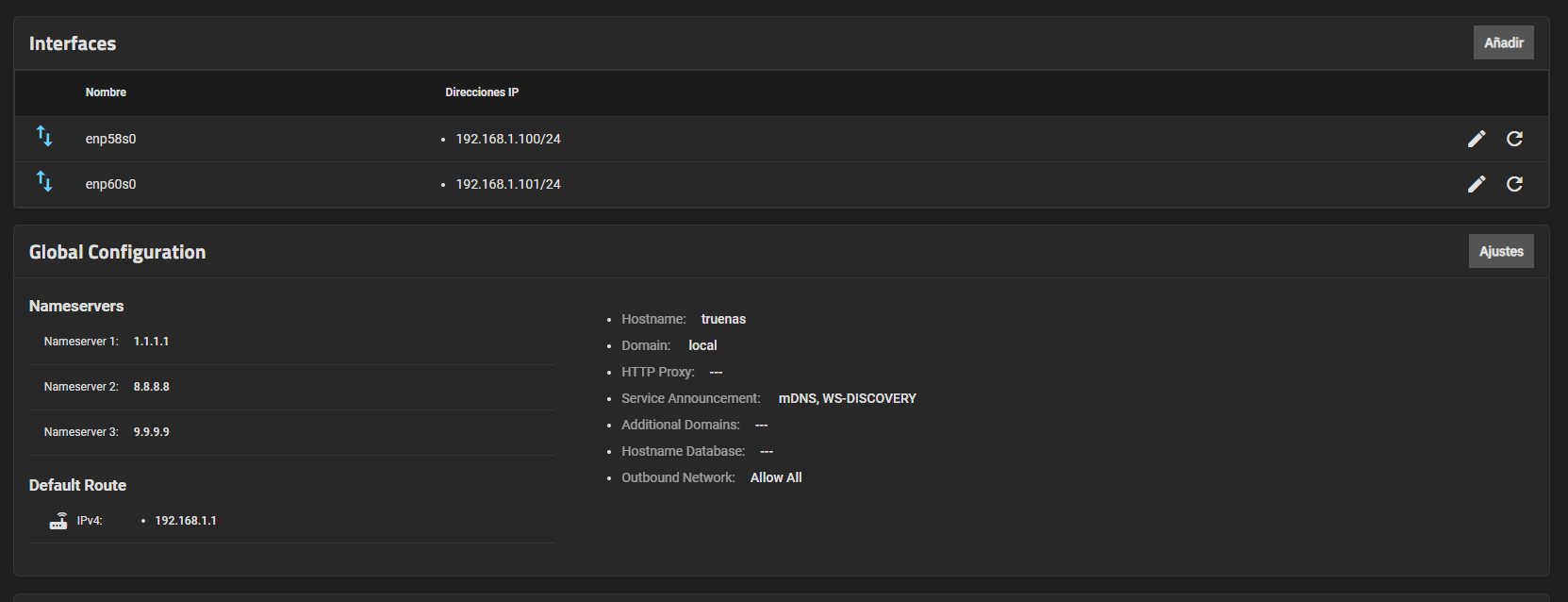Click the Global Configuration heading

(x=117, y=252)
